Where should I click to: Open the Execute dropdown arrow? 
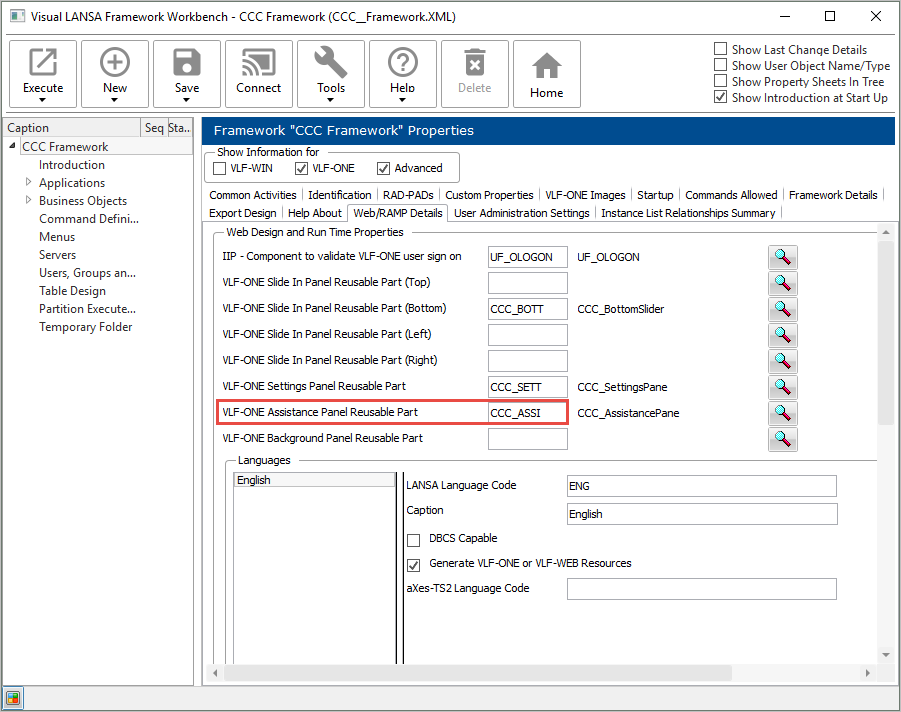(x=43, y=100)
